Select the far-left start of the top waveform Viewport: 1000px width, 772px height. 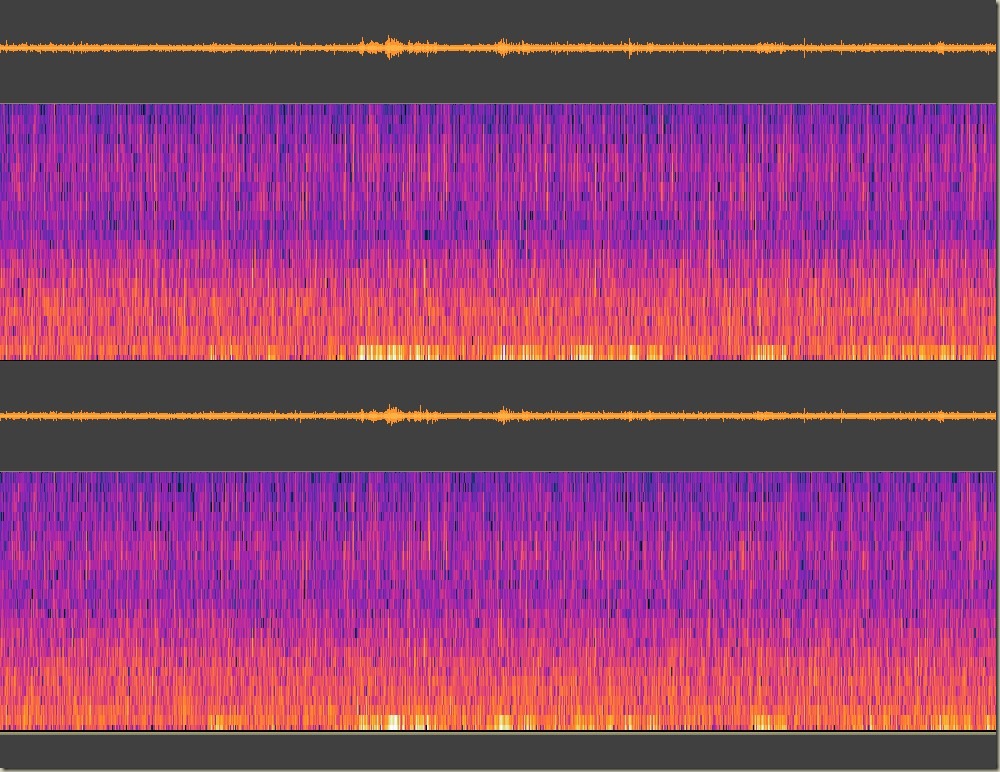coord(3,47)
